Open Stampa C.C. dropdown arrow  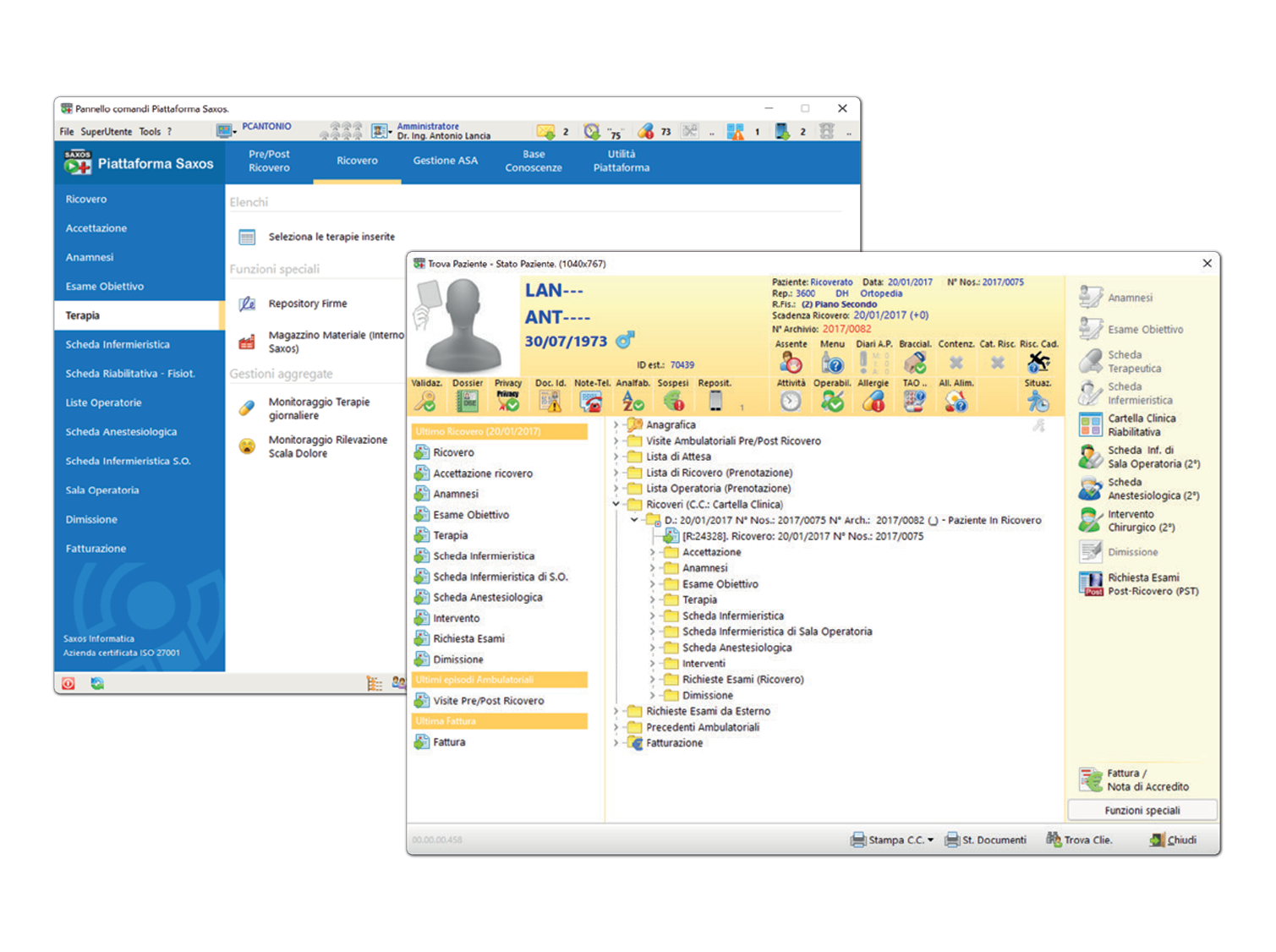click(x=930, y=840)
